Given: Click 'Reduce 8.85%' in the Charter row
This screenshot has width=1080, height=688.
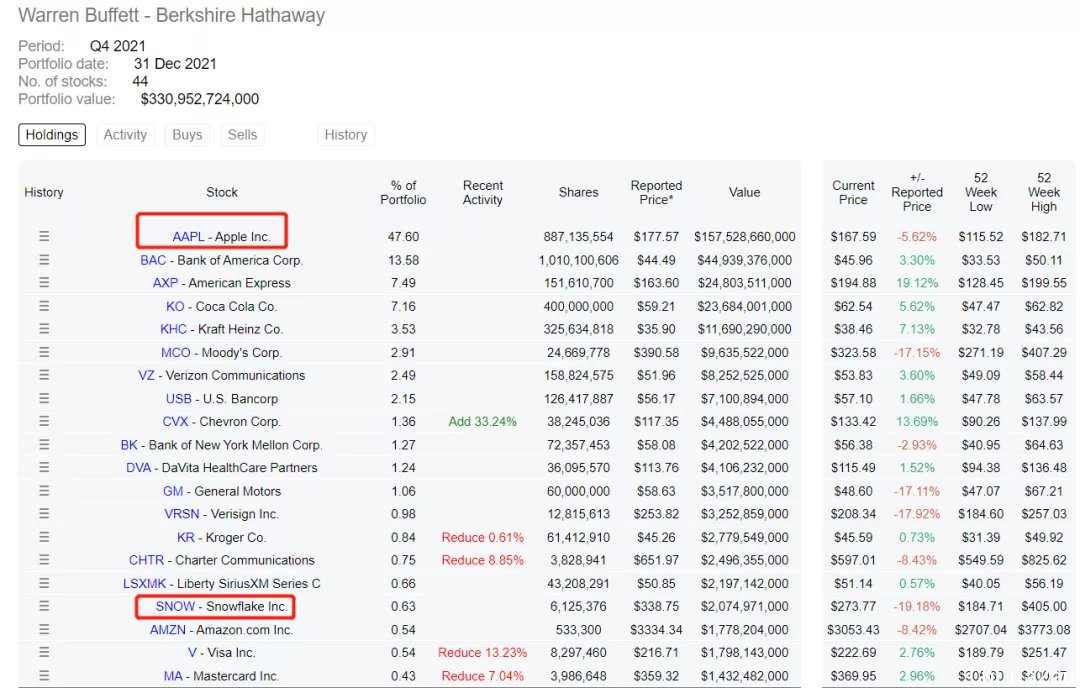Looking at the screenshot, I should pyautogui.click(x=482, y=560).
